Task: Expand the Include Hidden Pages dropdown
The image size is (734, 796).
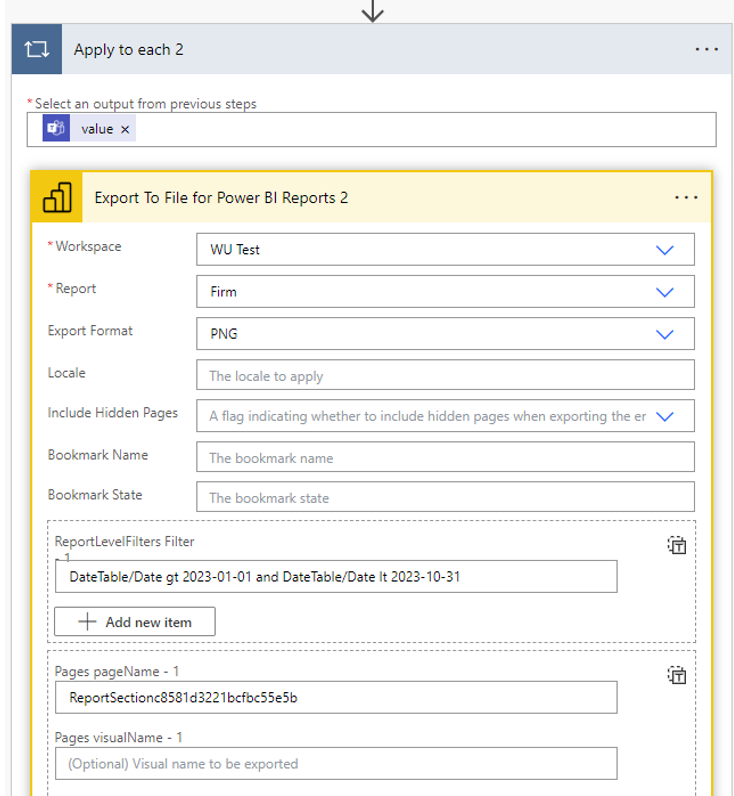Action: pos(665,417)
